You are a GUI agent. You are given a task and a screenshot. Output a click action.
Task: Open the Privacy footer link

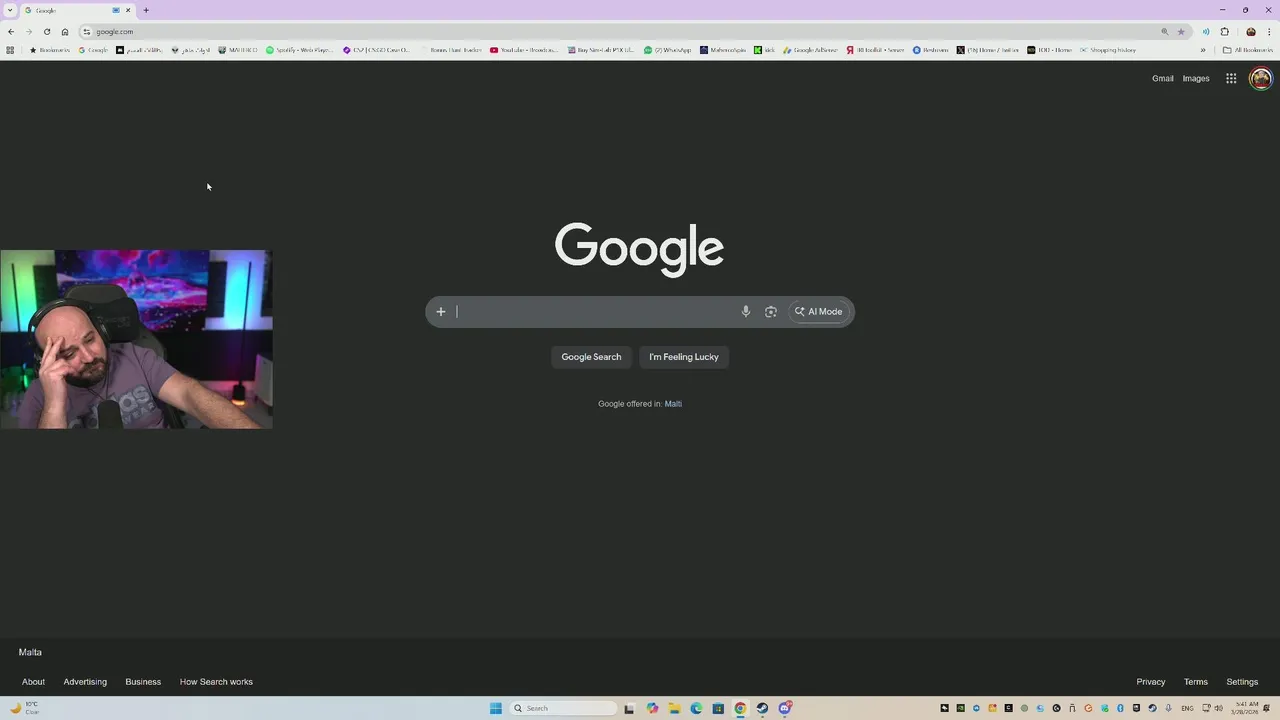1151,682
